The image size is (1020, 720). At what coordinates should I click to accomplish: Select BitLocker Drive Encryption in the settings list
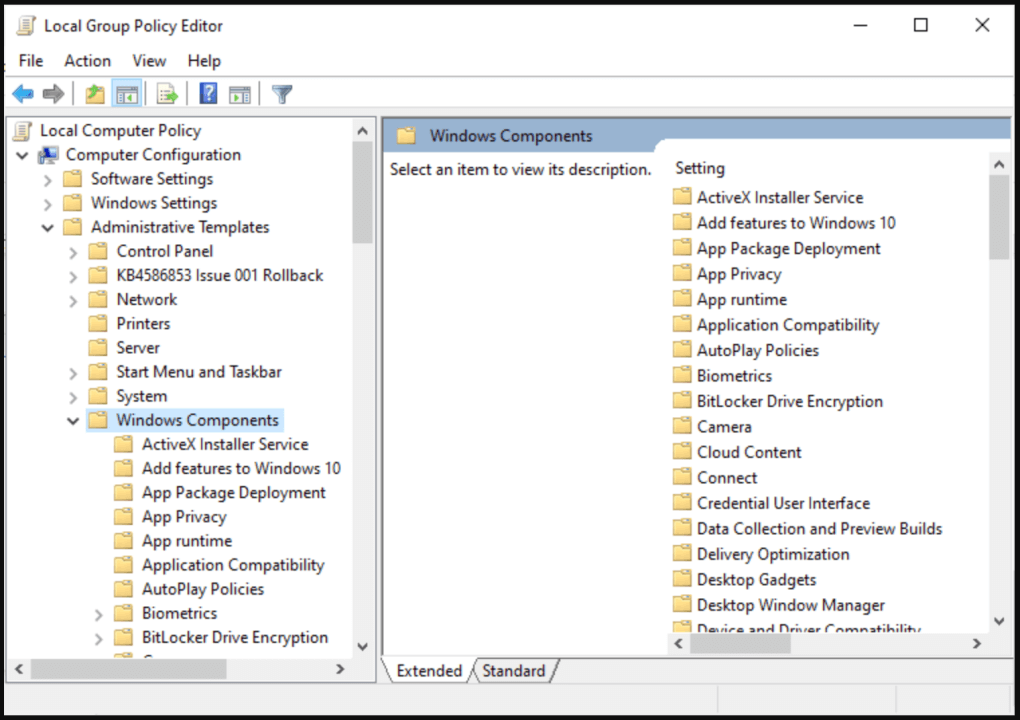point(788,400)
